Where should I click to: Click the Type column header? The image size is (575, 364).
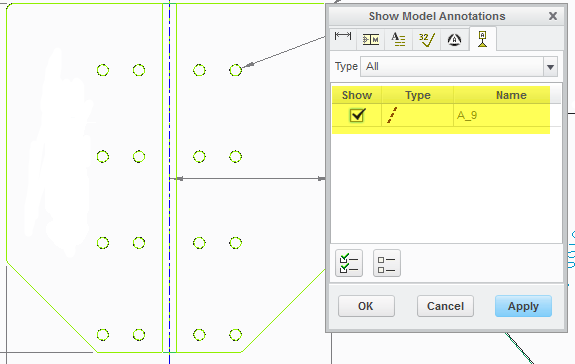(418, 95)
